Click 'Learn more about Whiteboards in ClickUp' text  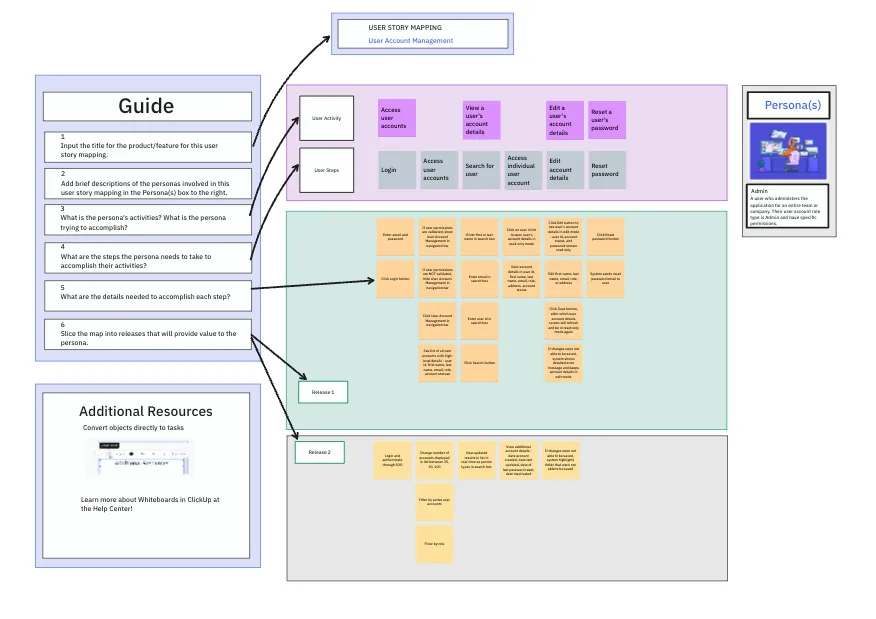(x=150, y=504)
